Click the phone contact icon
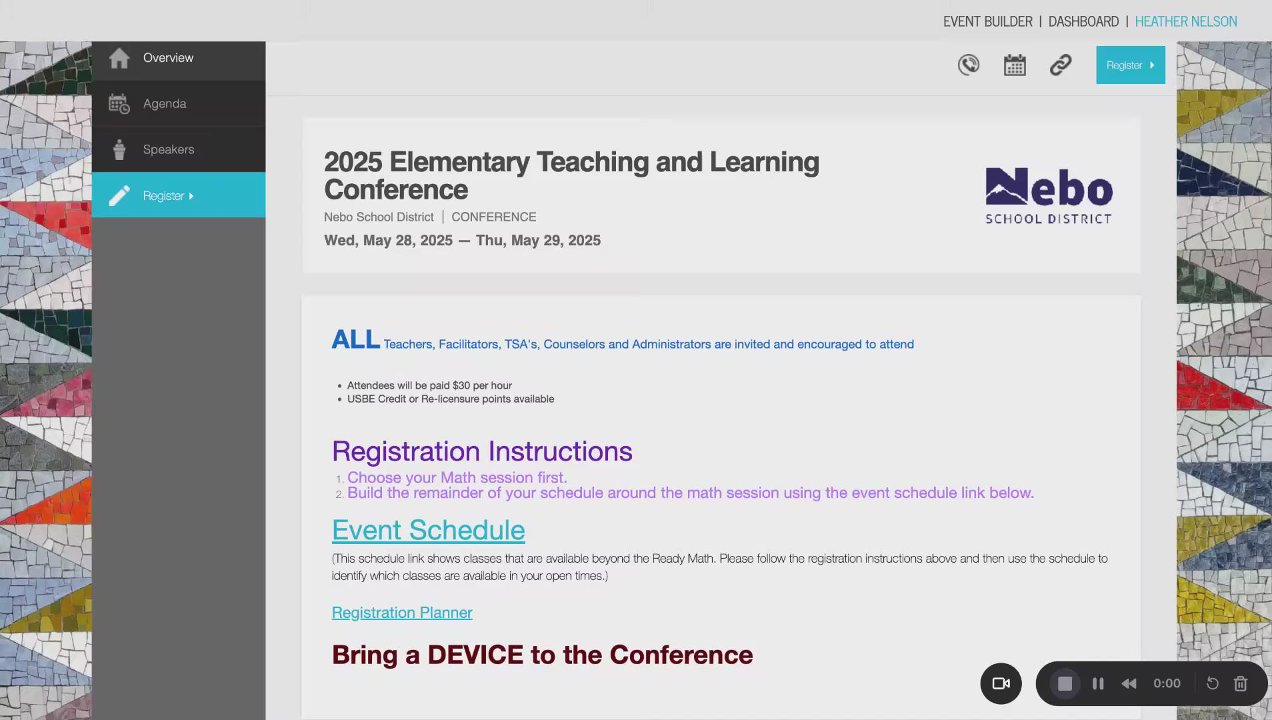This screenshot has width=1272, height=720. pos(968,65)
